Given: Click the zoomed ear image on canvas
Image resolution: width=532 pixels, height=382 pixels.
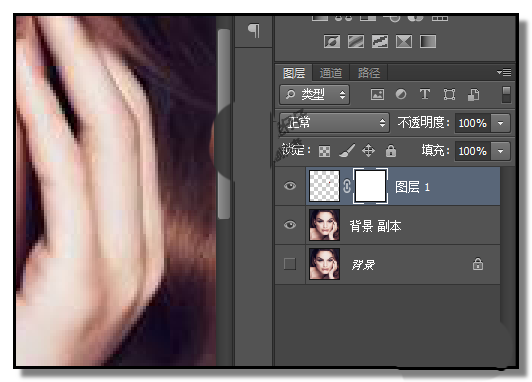Looking at the screenshot, I should (115, 190).
